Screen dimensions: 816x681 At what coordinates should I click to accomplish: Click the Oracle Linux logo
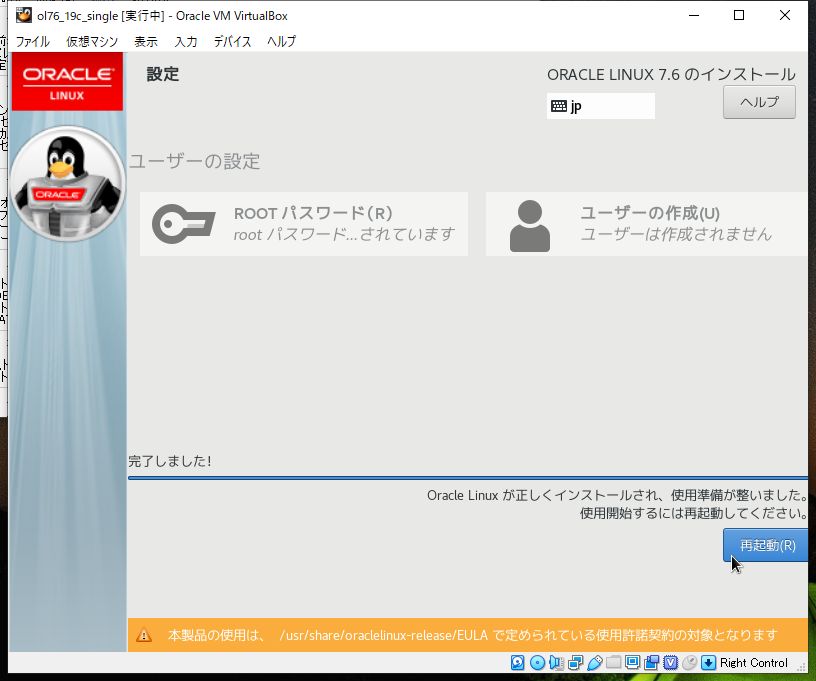(67, 82)
